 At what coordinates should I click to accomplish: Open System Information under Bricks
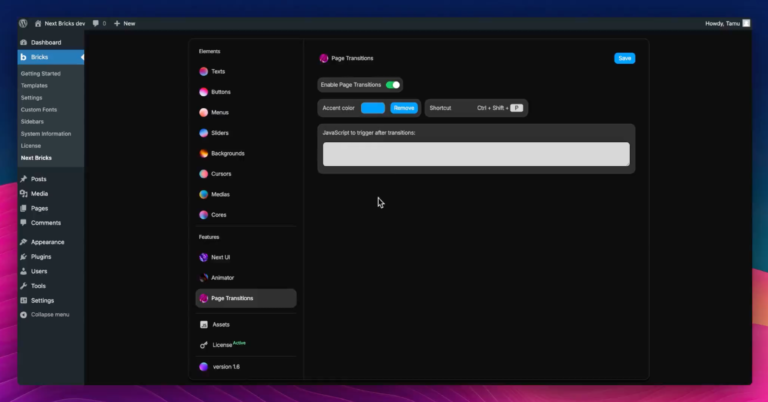(x=46, y=134)
